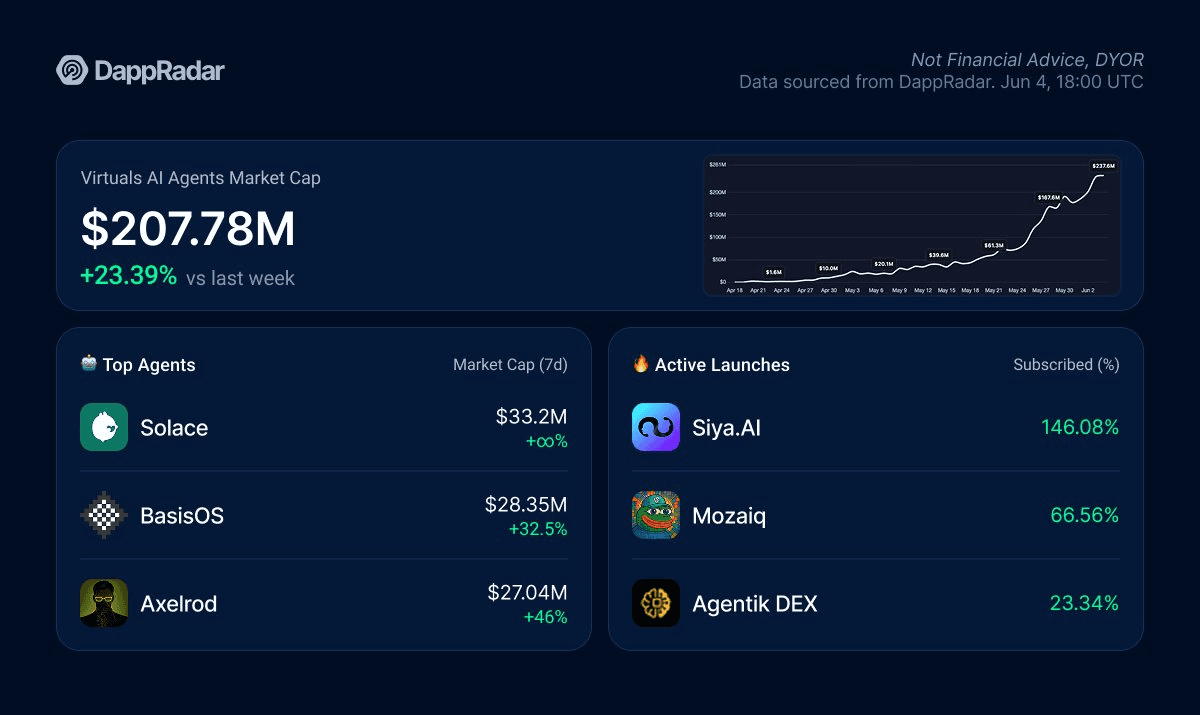
Task: Open the Solace agent avatar
Action: [104, 427]
